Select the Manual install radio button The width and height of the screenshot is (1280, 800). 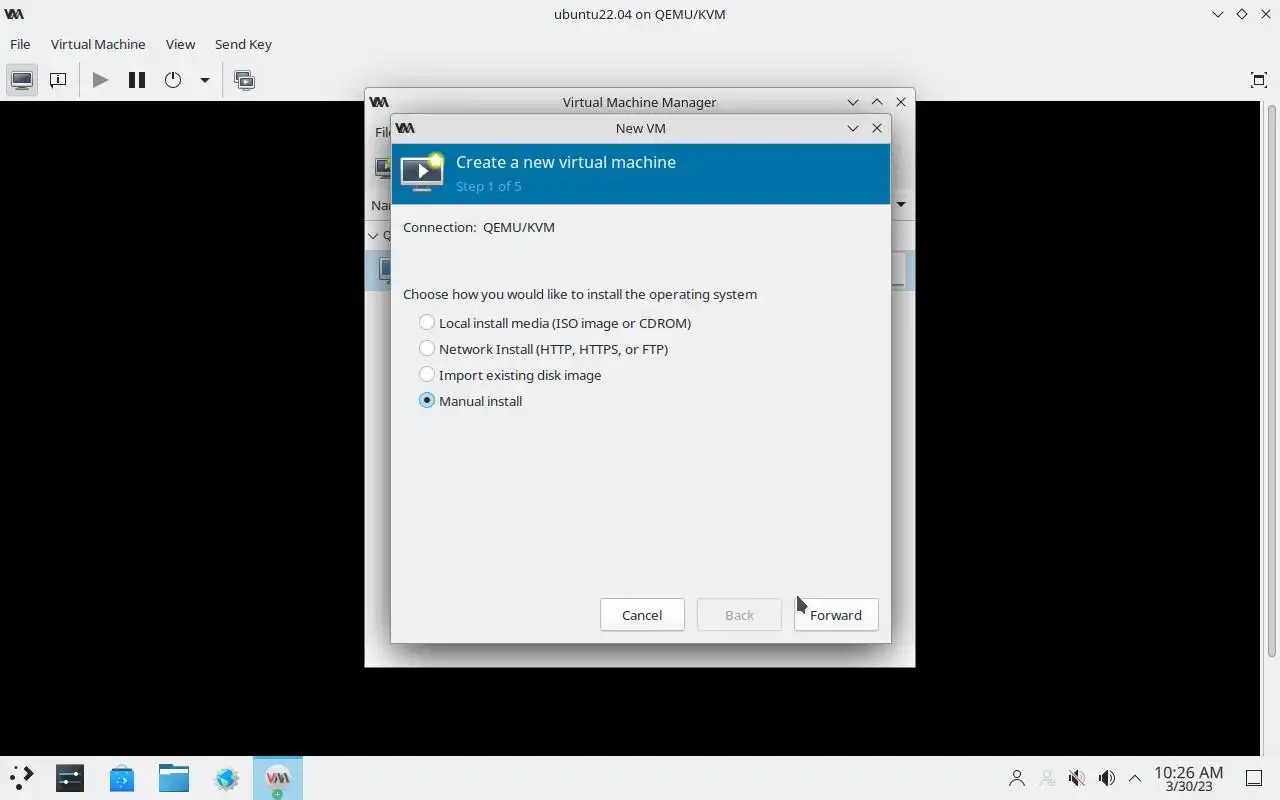pyautogui.click(x=427, y=401)
